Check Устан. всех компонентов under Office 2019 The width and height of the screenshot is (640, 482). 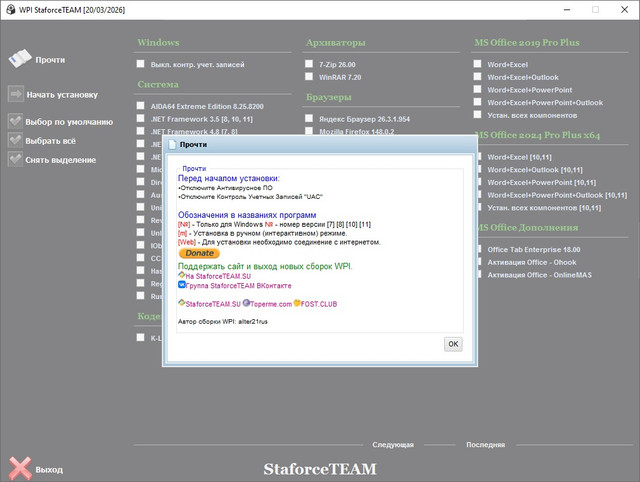[477, 114]
